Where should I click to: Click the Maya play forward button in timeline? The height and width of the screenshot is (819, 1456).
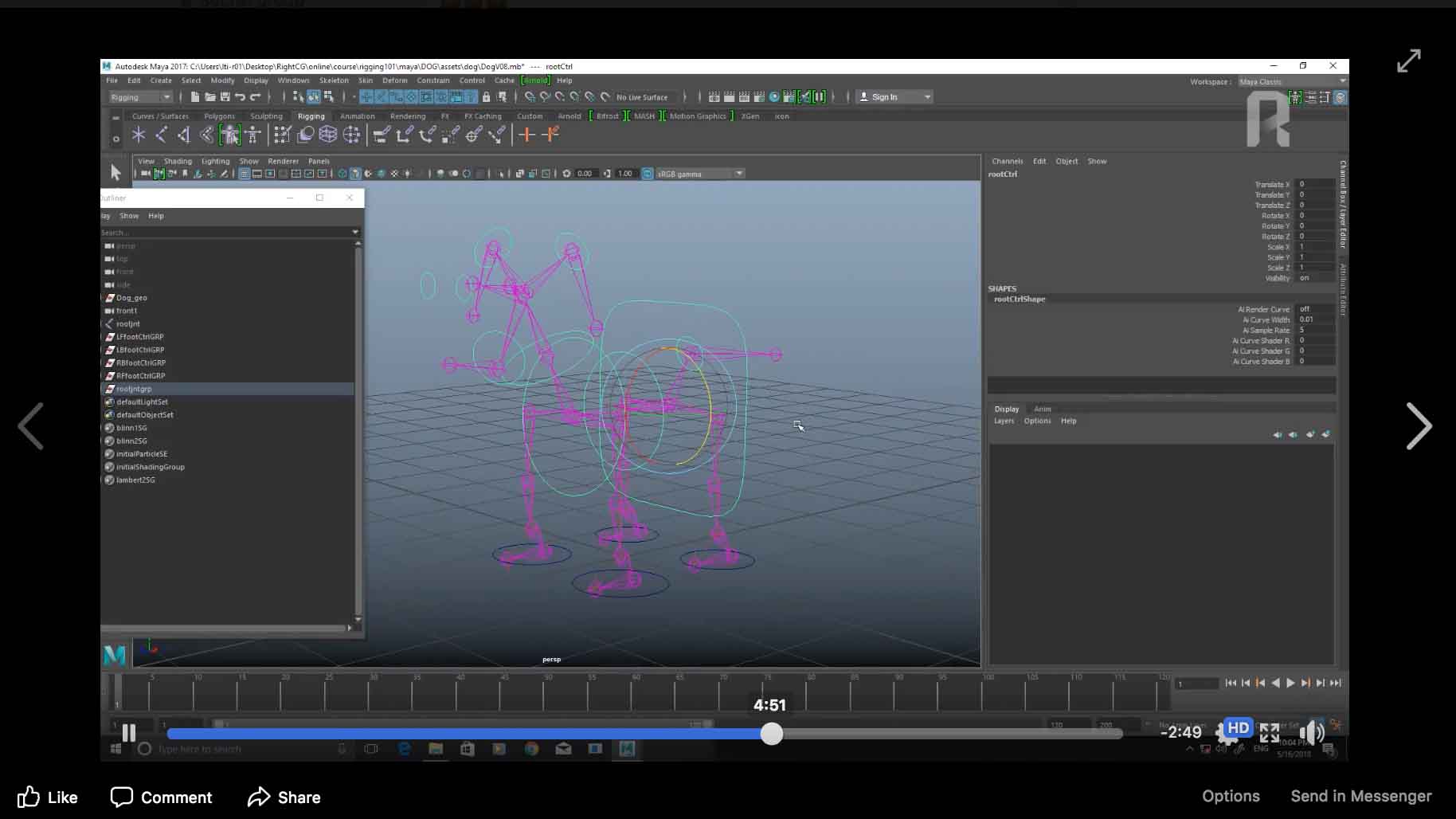click(1290, 683)
